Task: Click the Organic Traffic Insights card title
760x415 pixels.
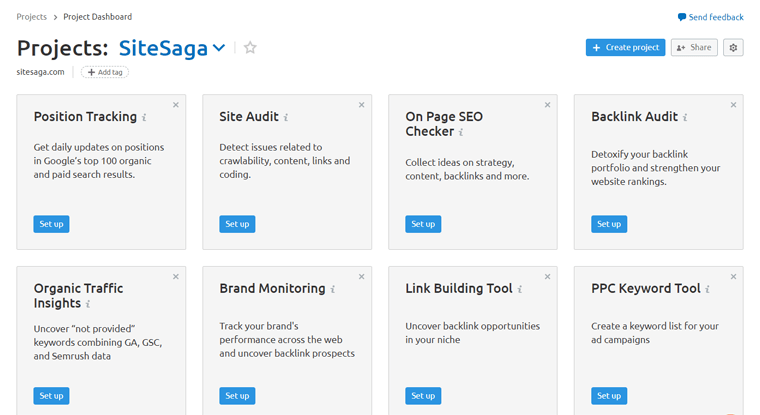Action: point(79,296)
